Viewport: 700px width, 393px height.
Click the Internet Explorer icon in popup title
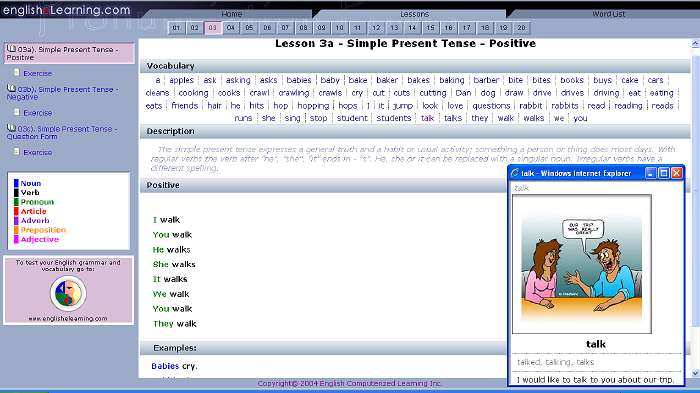click(515, 173)
